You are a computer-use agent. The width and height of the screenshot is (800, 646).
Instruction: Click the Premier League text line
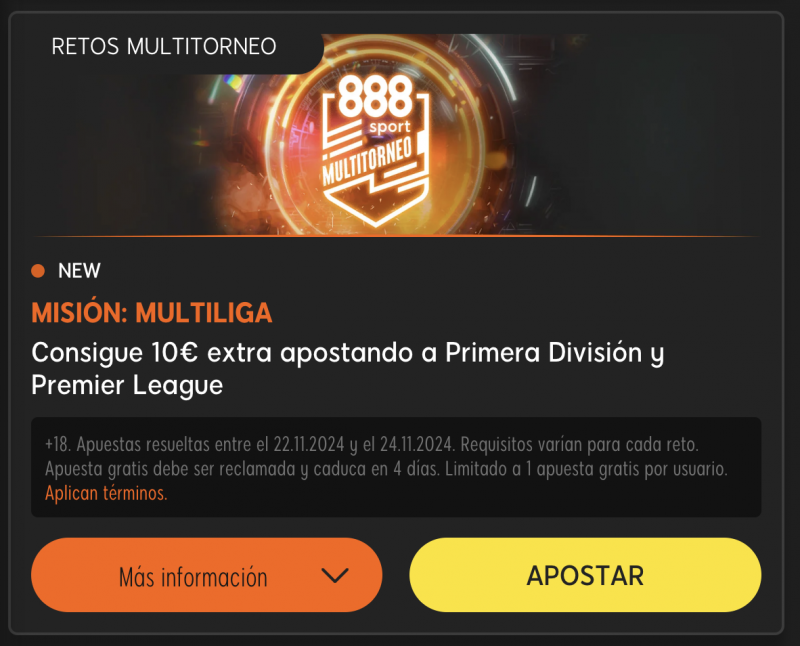coord(127,385)
